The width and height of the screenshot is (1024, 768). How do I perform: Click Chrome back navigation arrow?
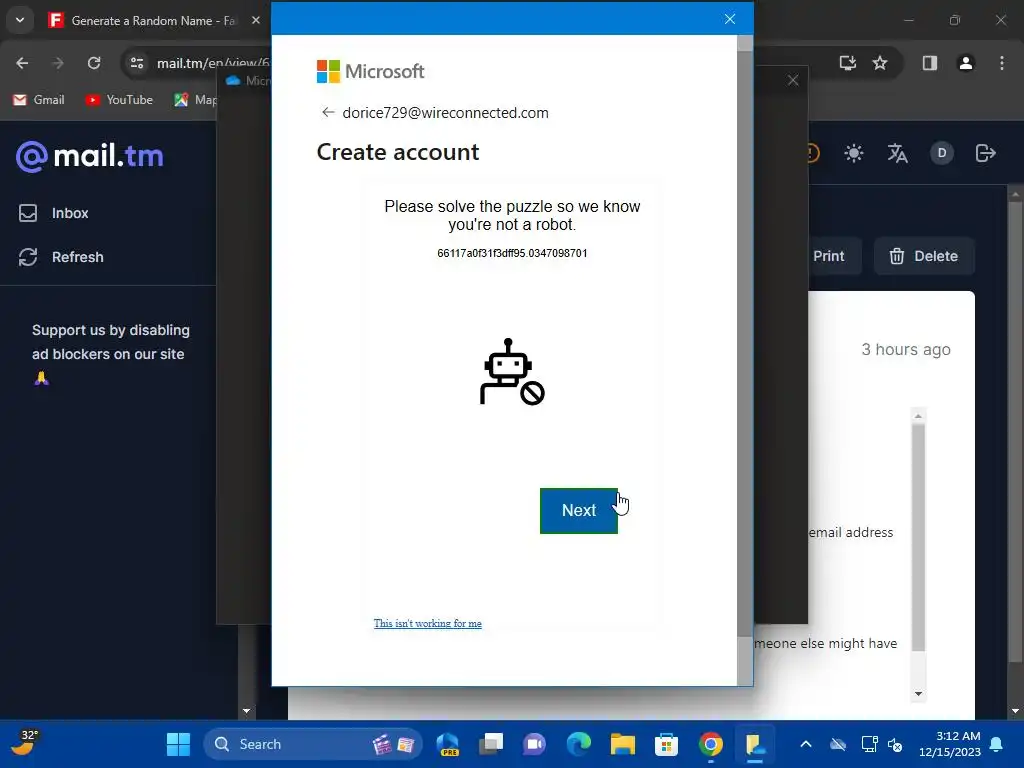click(22, 63)
